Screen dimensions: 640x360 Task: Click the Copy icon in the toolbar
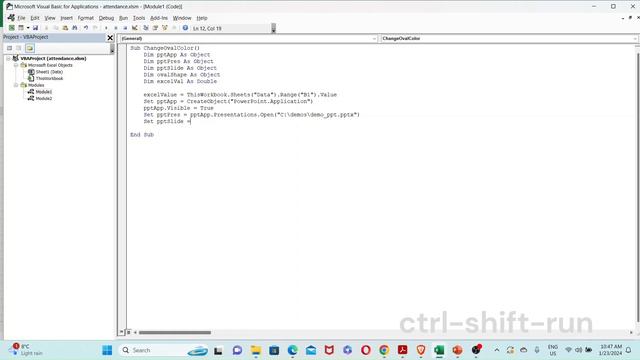[x=56, y=28]
